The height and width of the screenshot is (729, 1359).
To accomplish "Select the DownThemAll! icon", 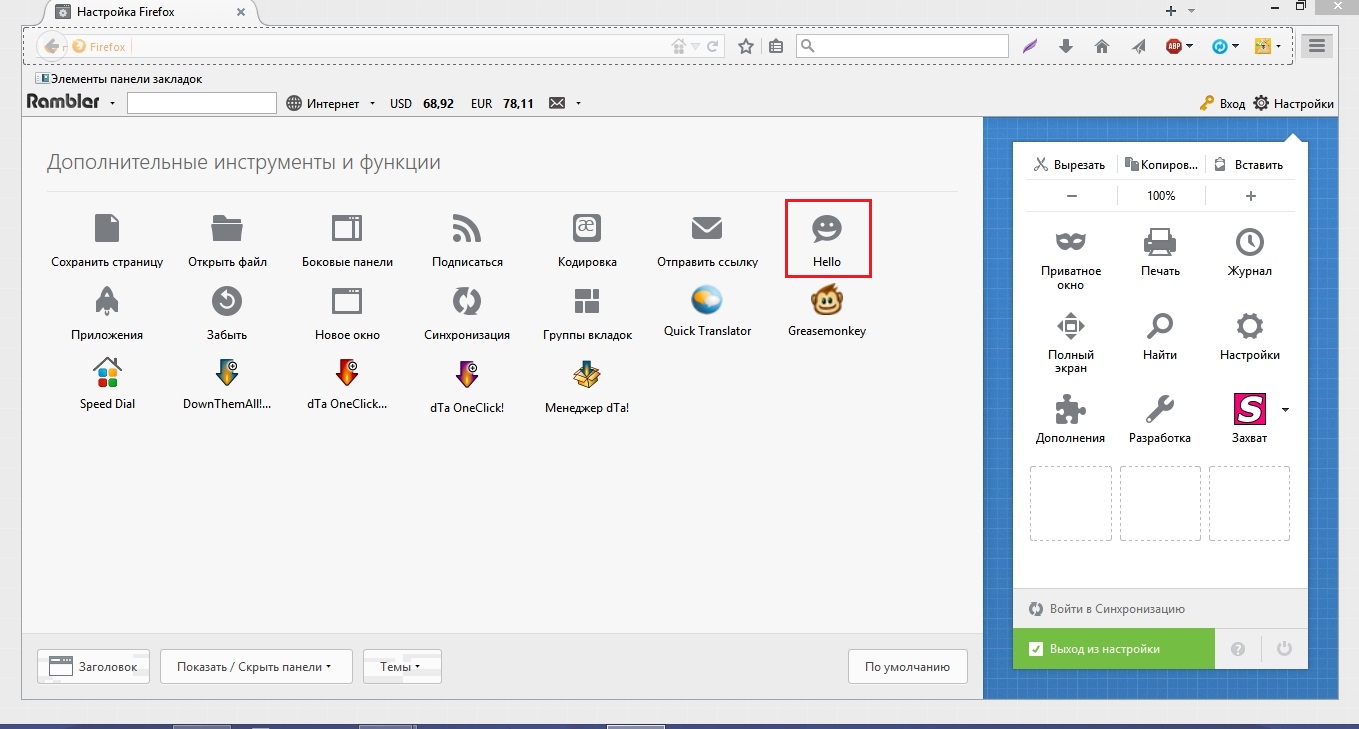I will pyautogui.click(x=227, y=373).
